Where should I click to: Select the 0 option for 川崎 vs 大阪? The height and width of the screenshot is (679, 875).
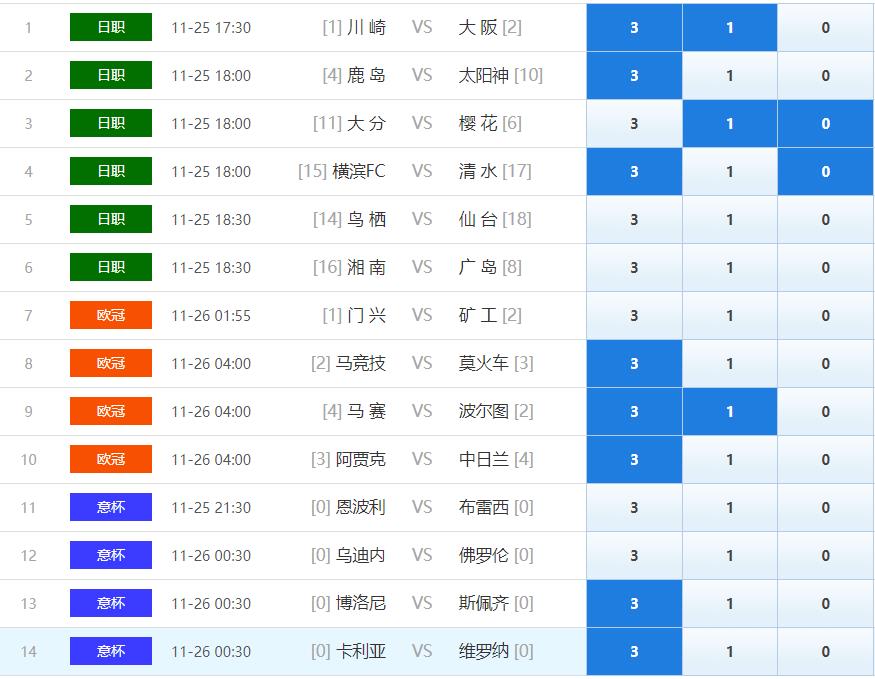[825, 28]
